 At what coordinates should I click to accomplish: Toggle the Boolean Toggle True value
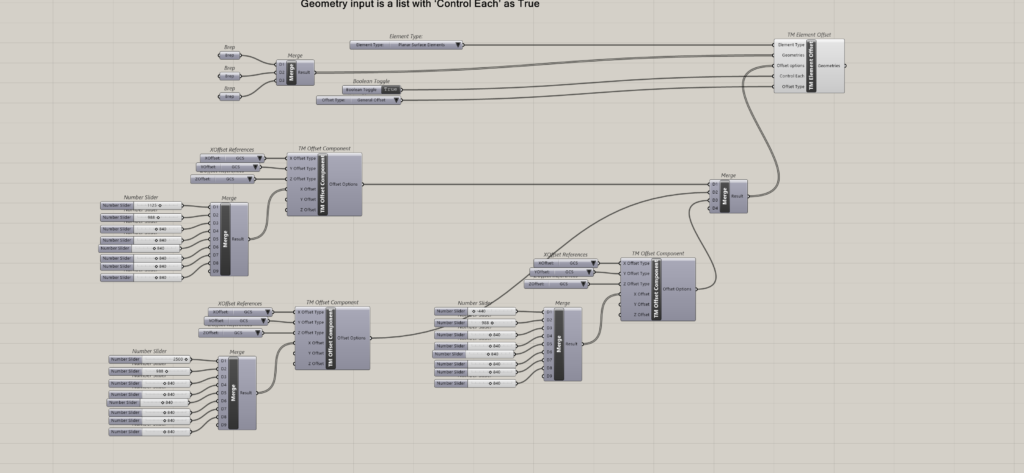coord(391,89)
